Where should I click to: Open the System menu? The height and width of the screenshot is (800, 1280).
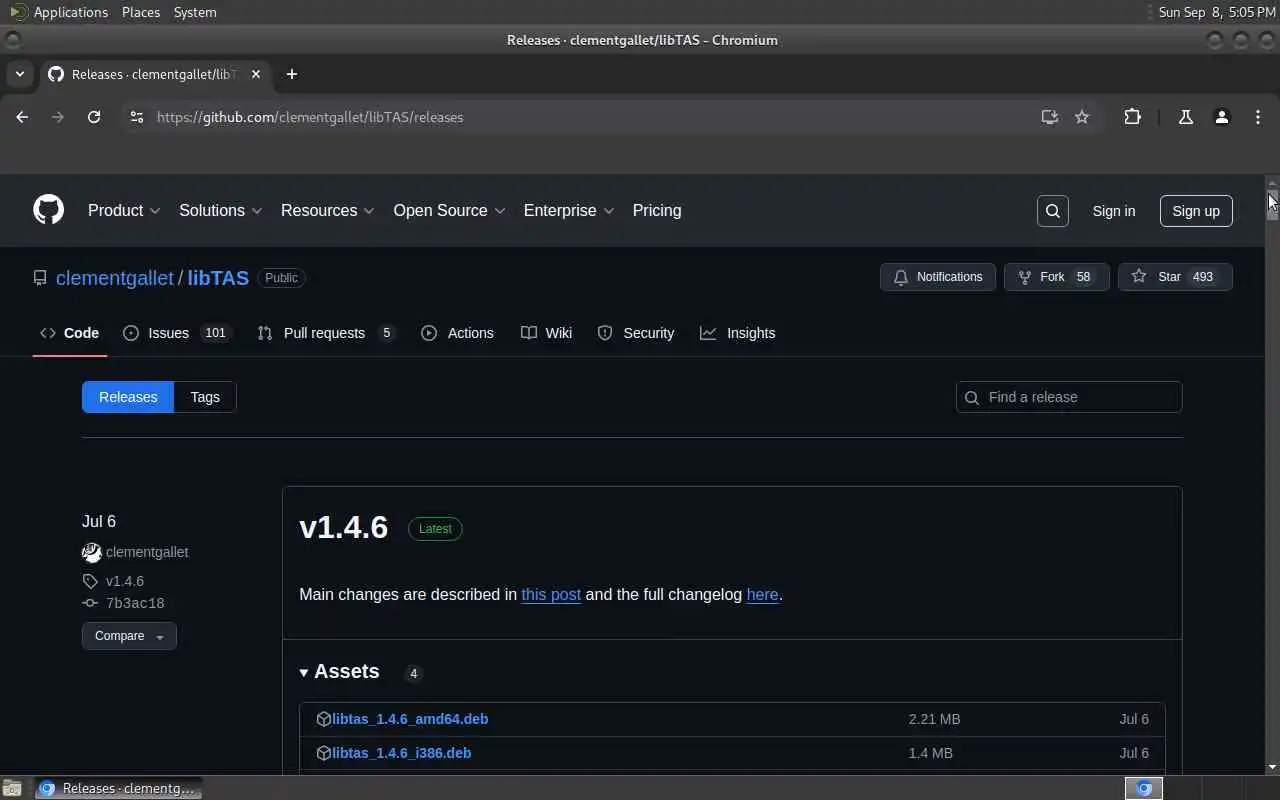(x=195, y=12)
